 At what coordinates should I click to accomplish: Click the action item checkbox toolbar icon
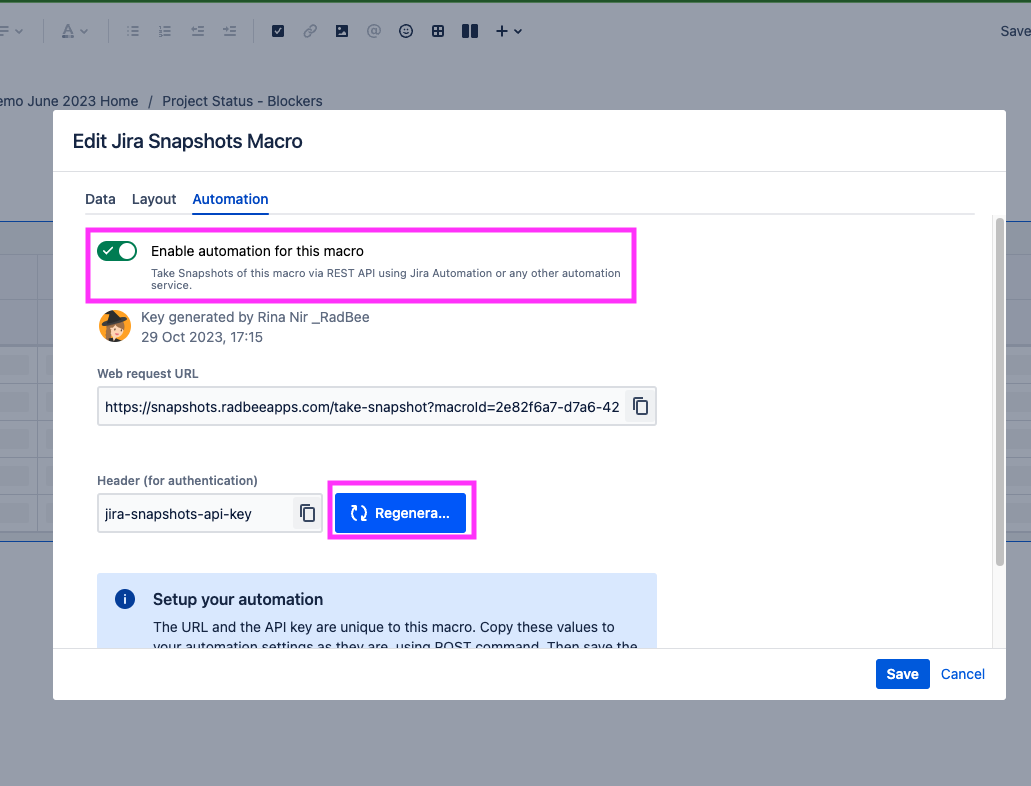tap(278, 31)
